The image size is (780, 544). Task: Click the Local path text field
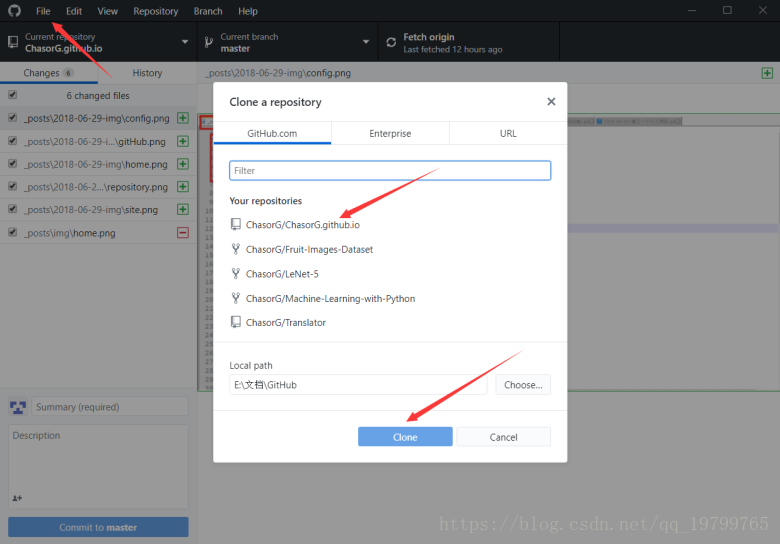click(358, 385)
